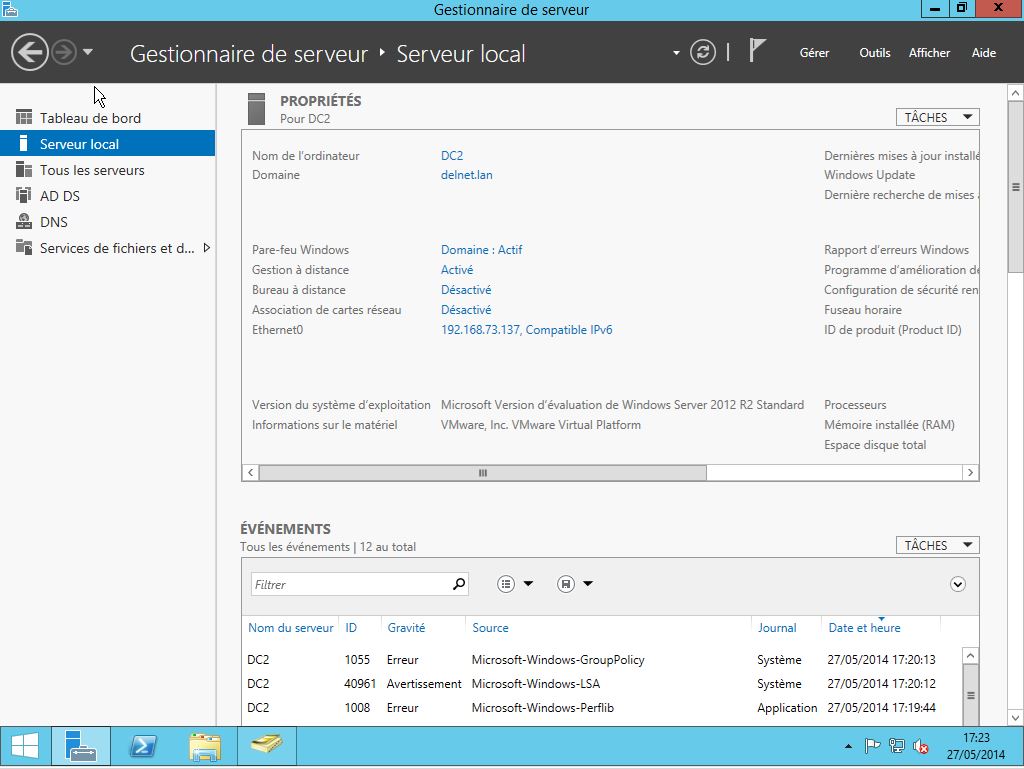The height and width of the screenshot is (769, 1024).
Task: Click the properties scroll left arrow
Action: click(251, 473)
